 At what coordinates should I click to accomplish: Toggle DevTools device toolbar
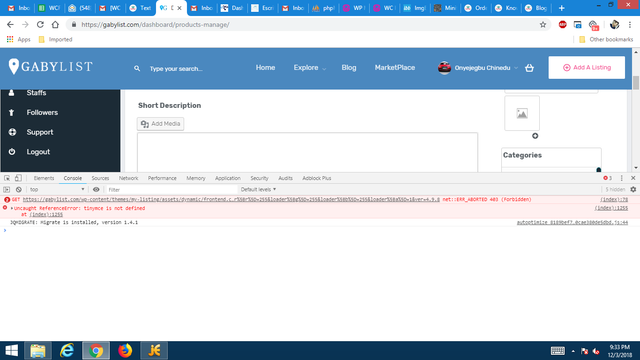(18, 178)
